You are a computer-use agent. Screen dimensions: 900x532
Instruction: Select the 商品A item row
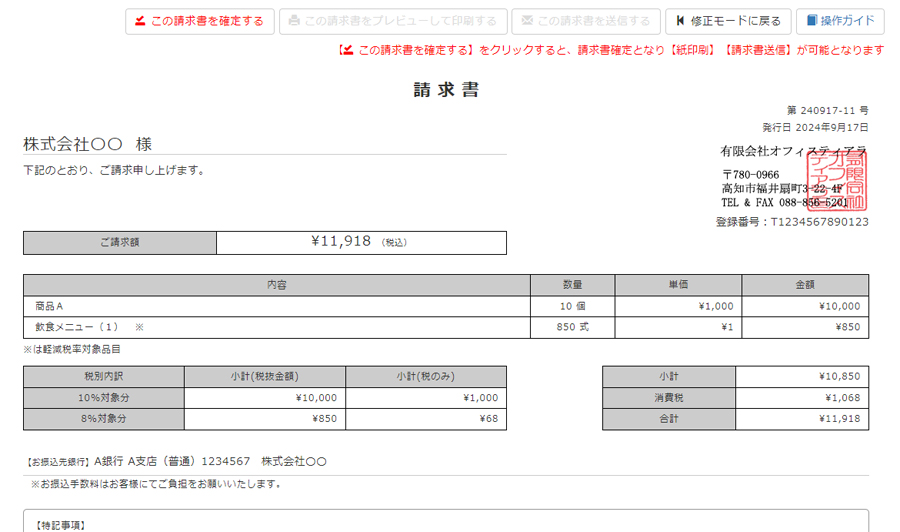click(x=276, y=306)
